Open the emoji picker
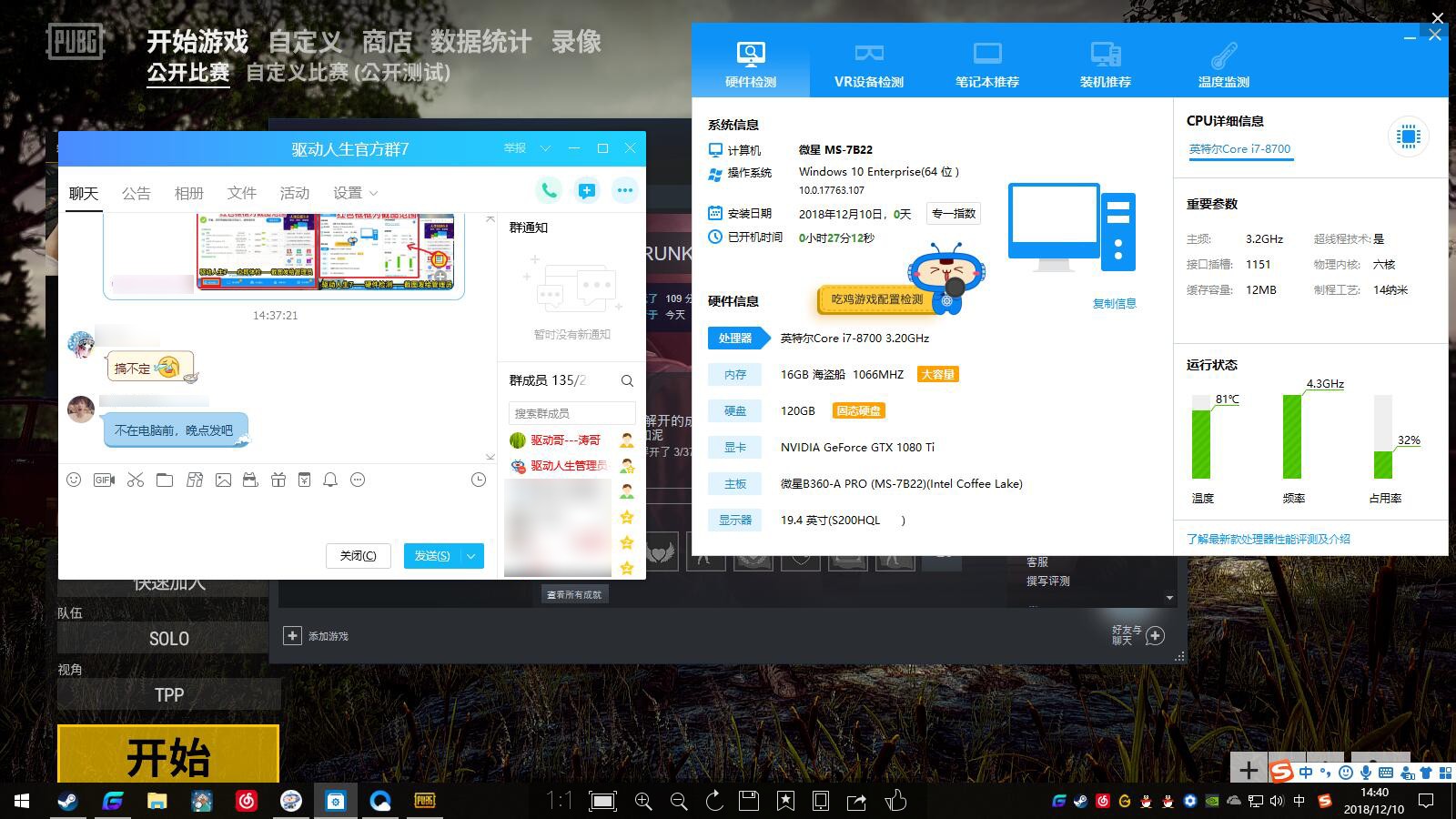The height and width of the screenshot is (819, 1456). pos(74,480)
